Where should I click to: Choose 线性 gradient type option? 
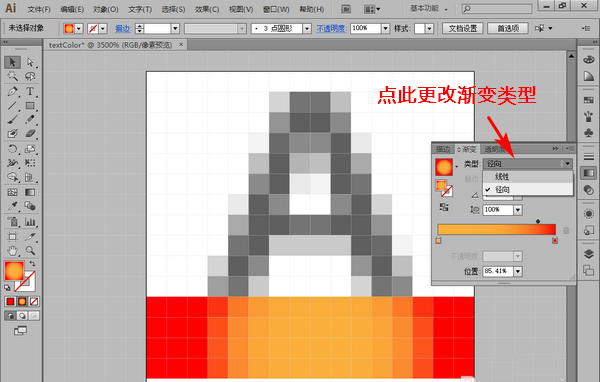click(x=528, y=177)
